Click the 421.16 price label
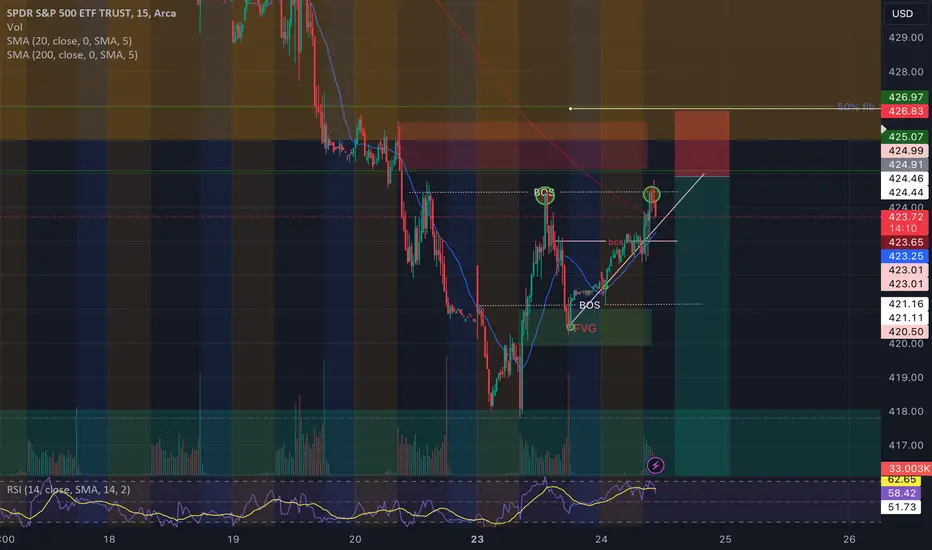This screenshot has width=932, height=550. pyautogui.click(x=905, y=304)
